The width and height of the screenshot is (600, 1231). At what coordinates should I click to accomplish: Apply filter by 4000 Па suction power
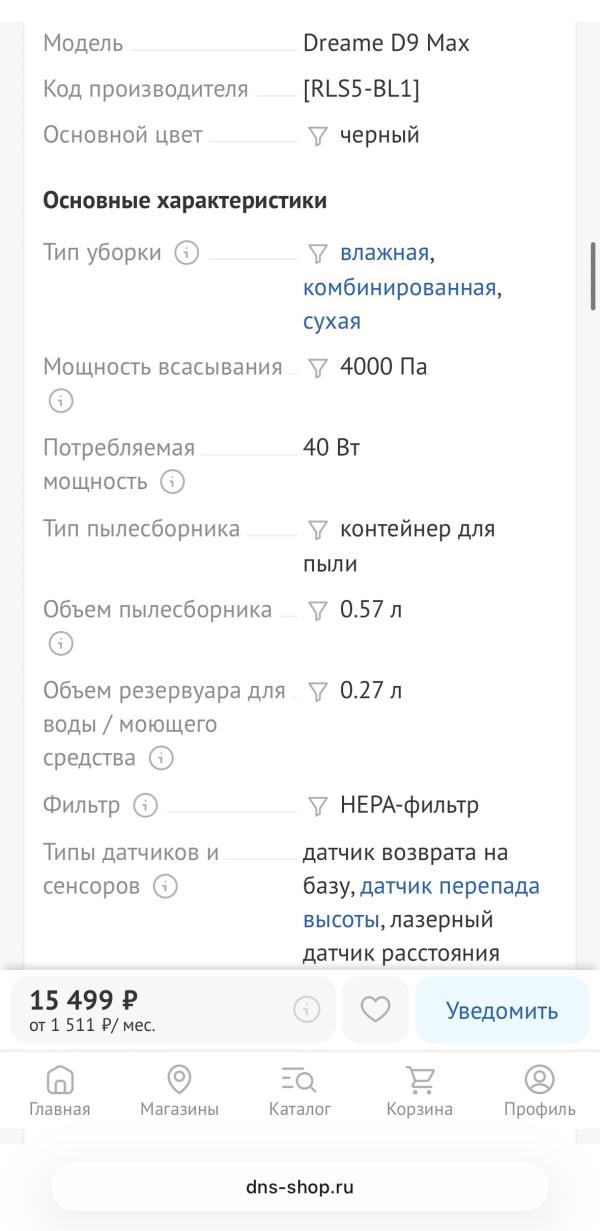click(318, 368)
